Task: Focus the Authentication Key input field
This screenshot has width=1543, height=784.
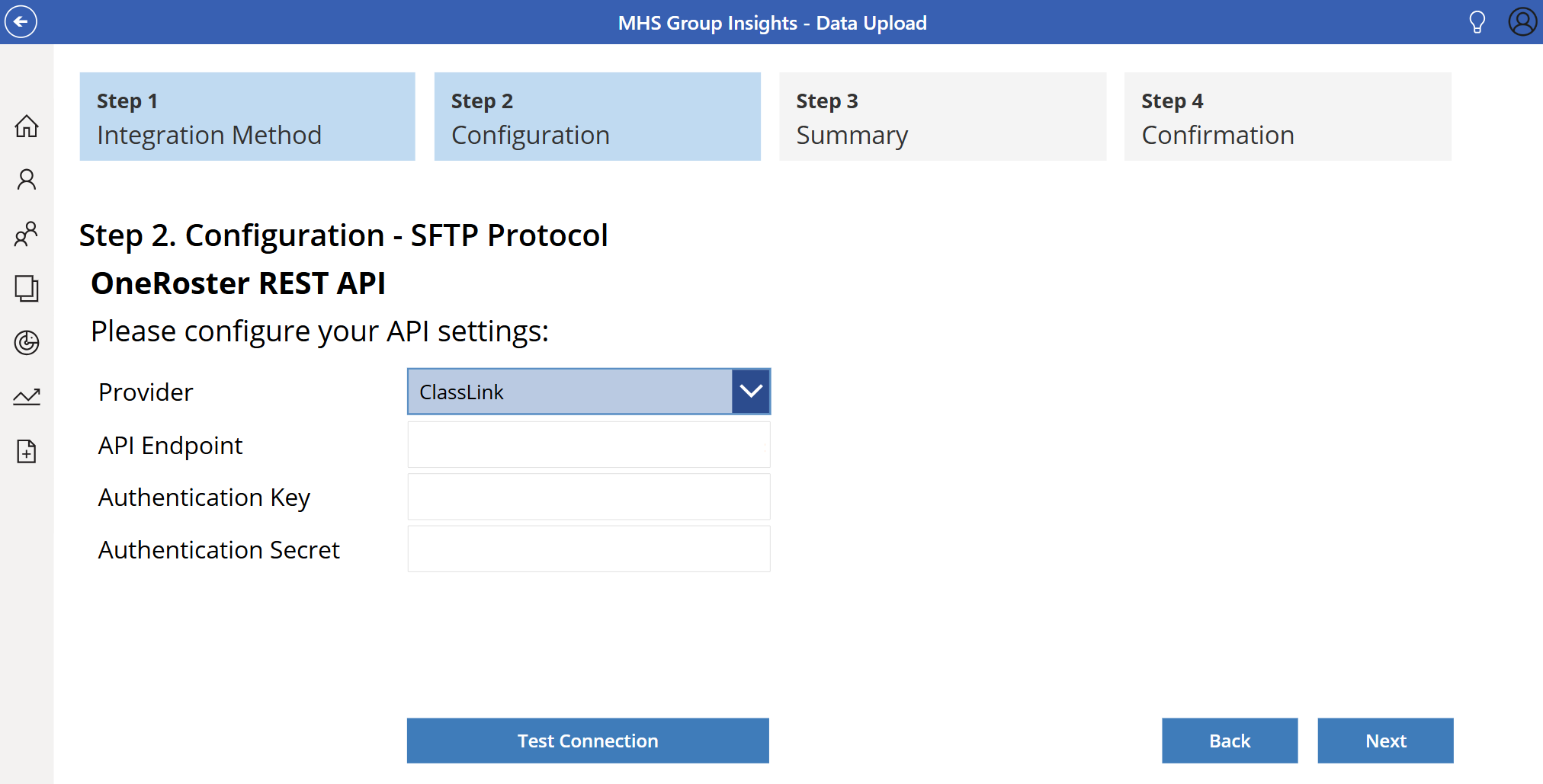Action: point(589,497)
